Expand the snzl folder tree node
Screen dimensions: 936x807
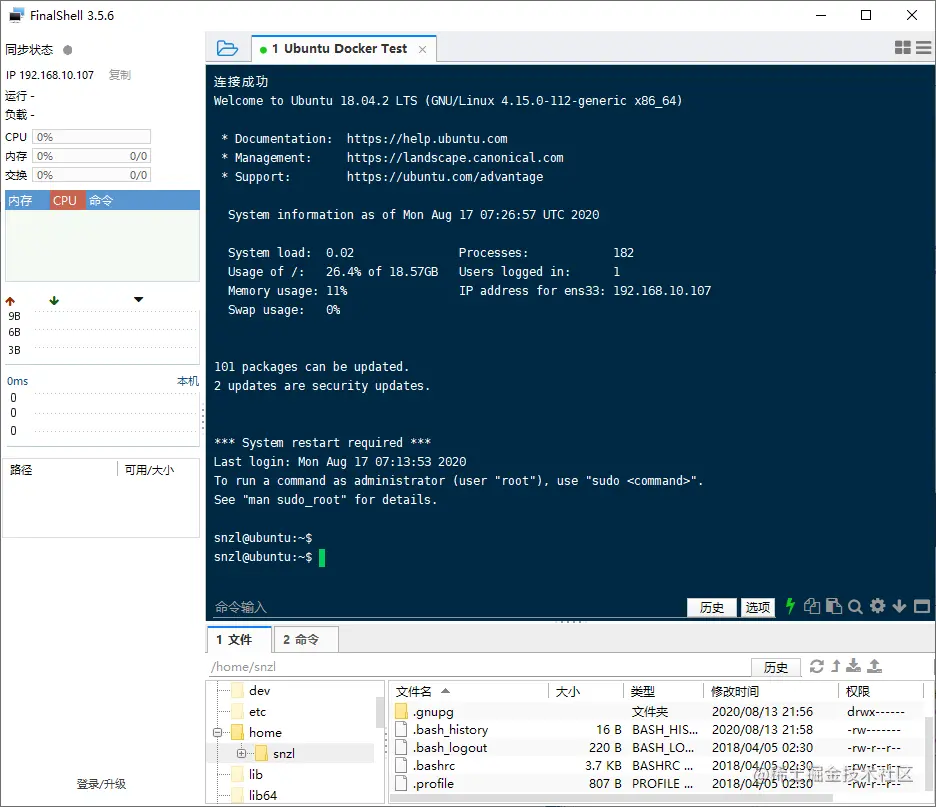(241, 753)
